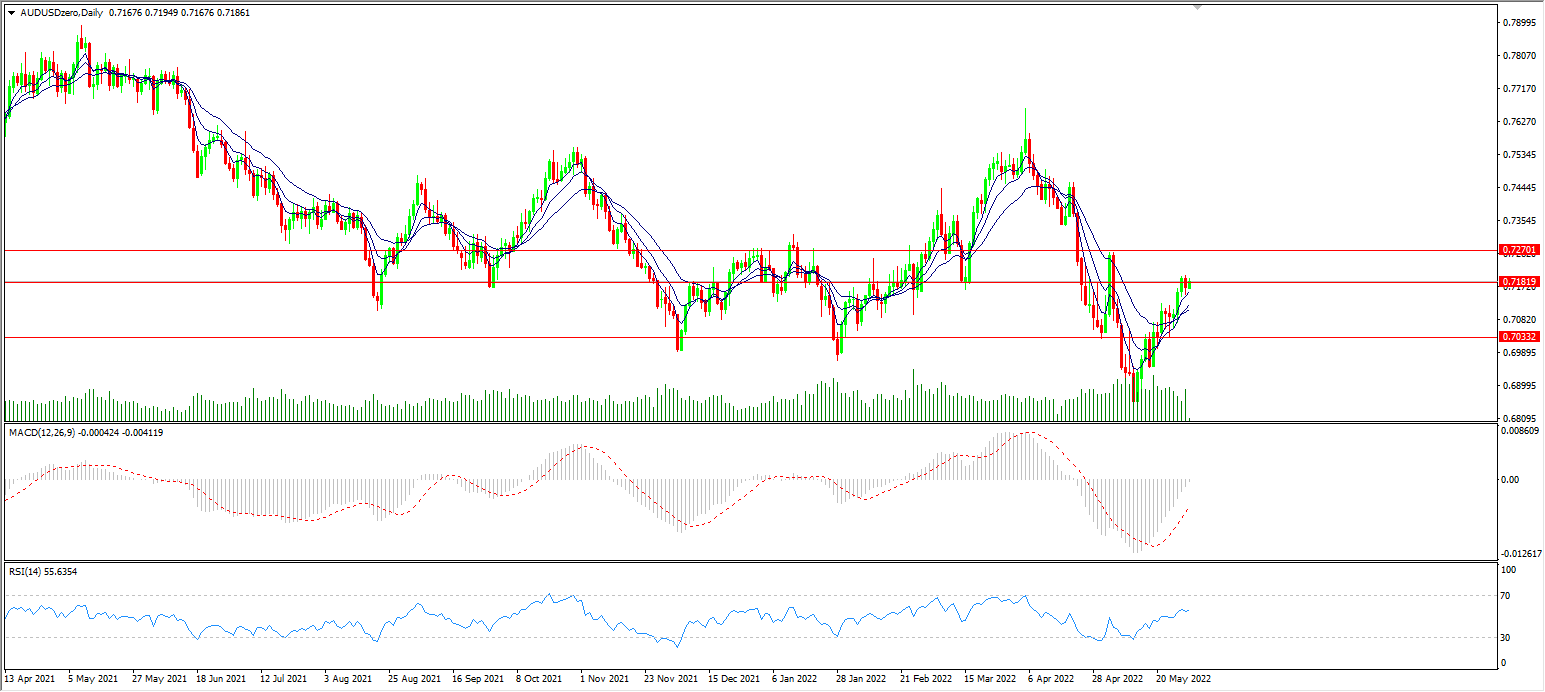Screen dimensions: 1545x692
Task: Click the 0.78995 price axis value
Action: [1519, 22]
